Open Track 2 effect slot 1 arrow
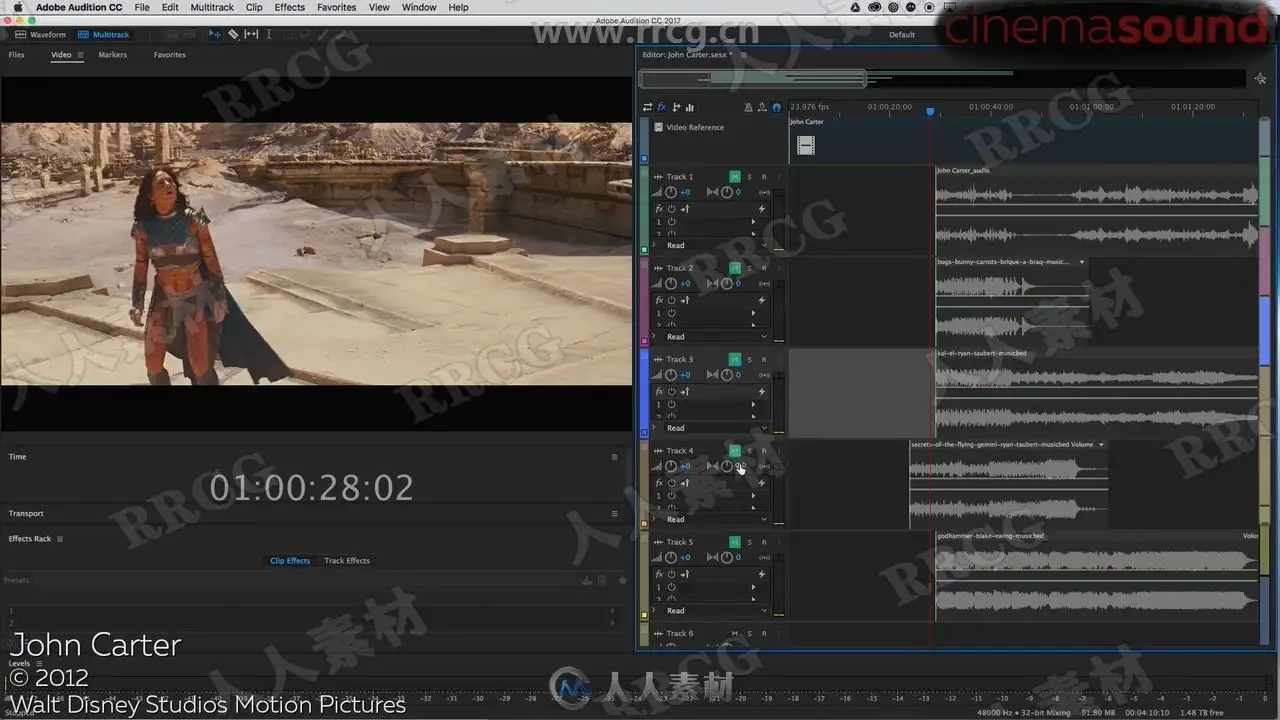The width and height of the screenshot is (1280, 720). pos(753,313)
